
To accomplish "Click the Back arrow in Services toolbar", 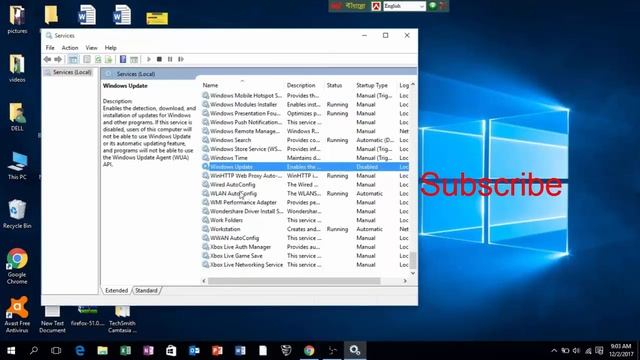I will (x=47, y=59).
